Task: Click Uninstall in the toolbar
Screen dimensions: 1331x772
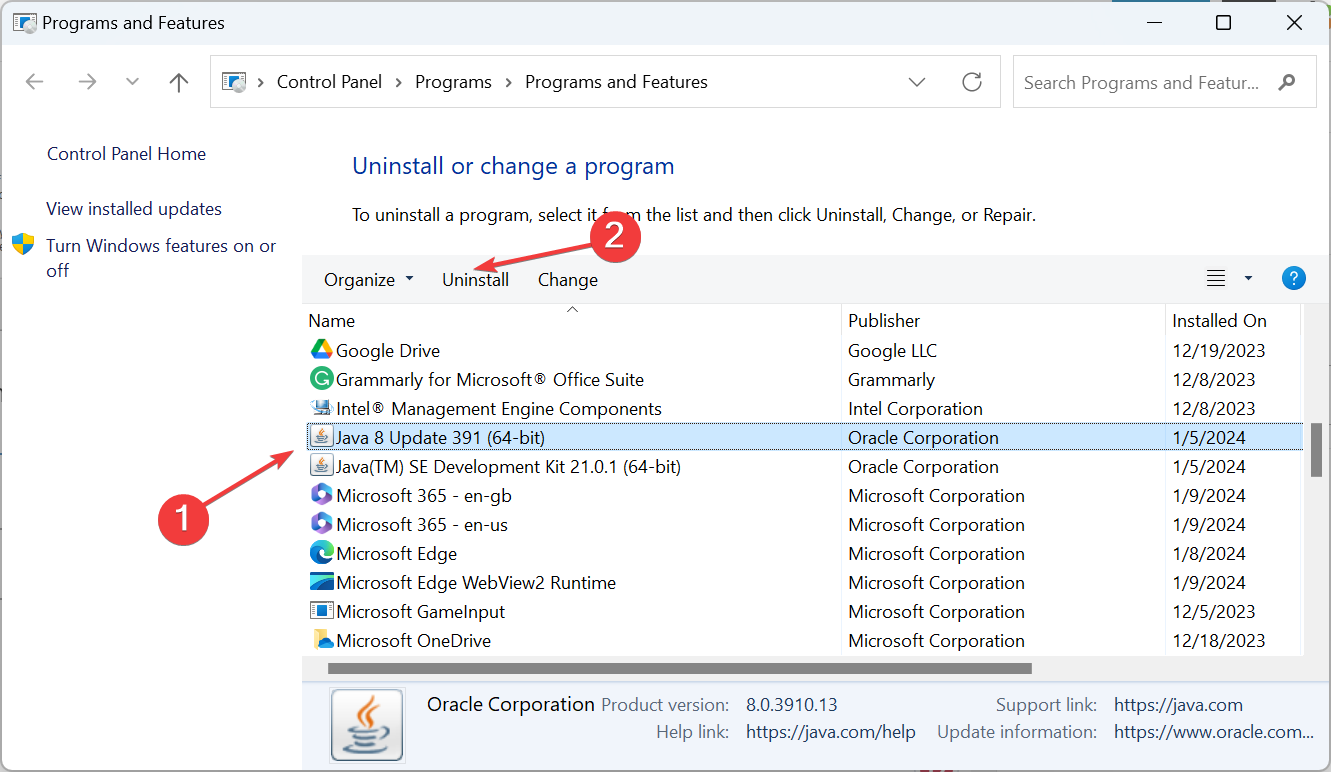Action: click(475, 280)
